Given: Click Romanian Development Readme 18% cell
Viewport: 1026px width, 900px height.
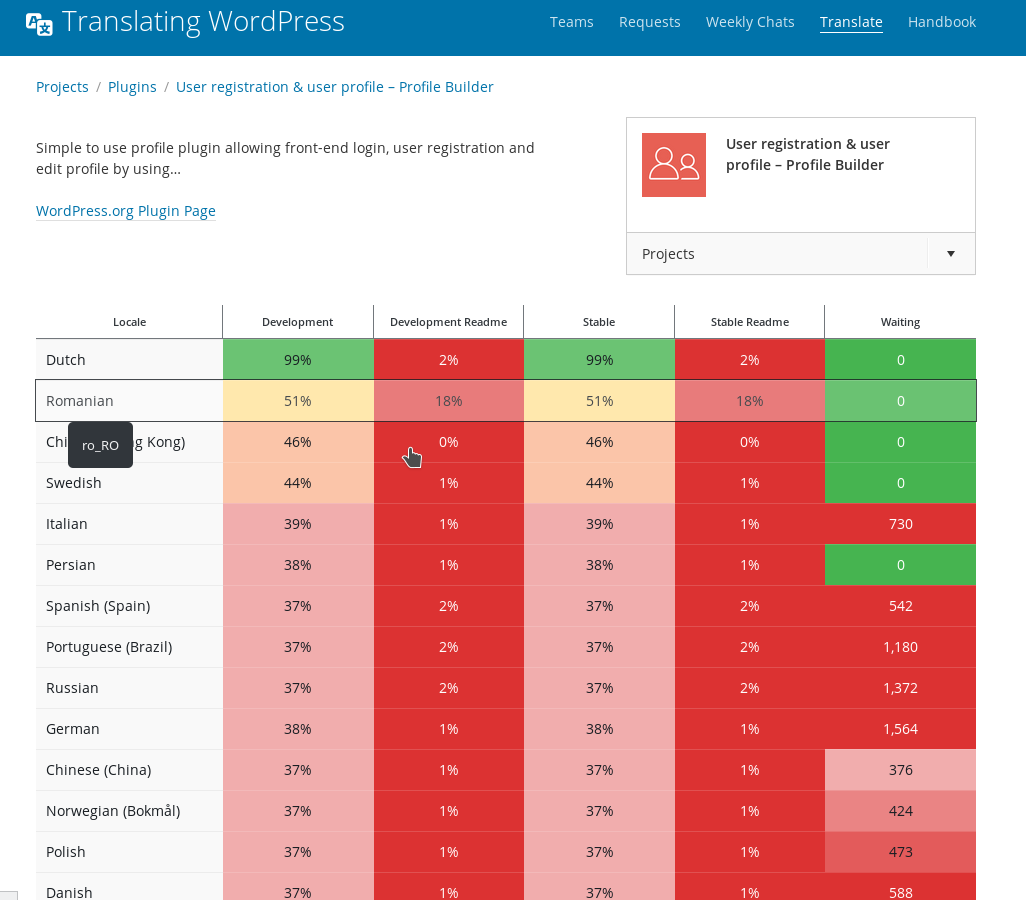Looking at the screenshot, I should [x=448, y=401].
